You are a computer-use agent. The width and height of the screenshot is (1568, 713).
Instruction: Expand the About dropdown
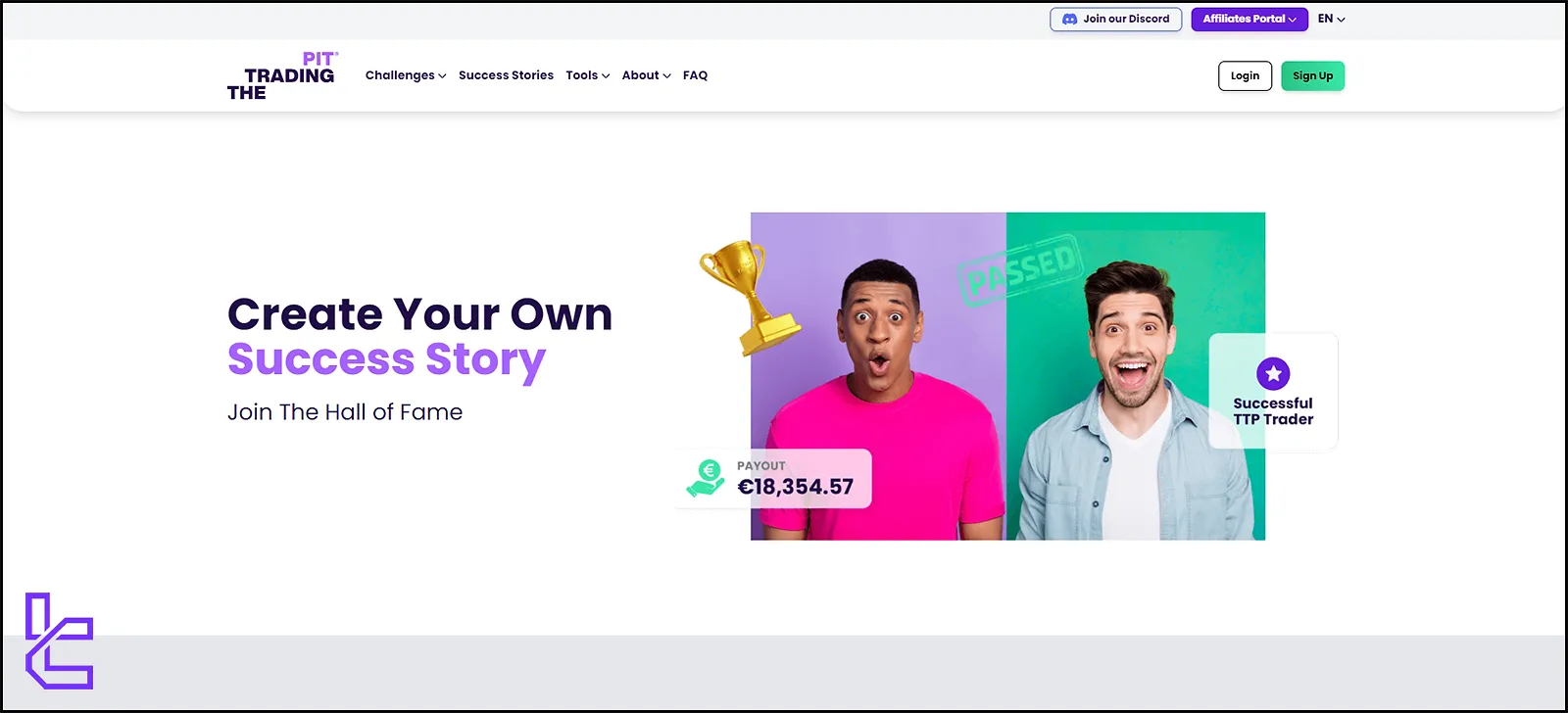[x=646, y=75]
